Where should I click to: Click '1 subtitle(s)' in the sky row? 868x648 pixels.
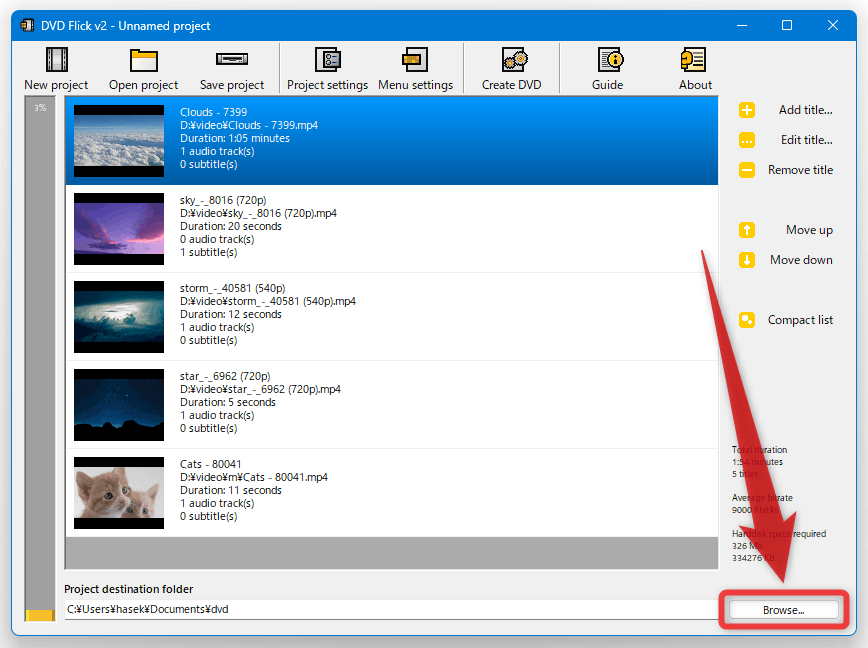(209, 252)
